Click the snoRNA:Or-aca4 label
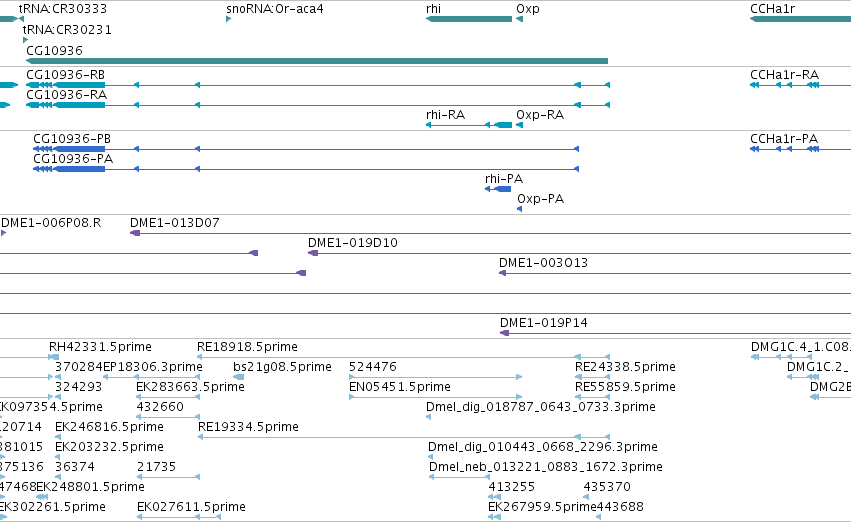Image resolution: width=851 pixels, height=522 pixels. tap(275, 9)
